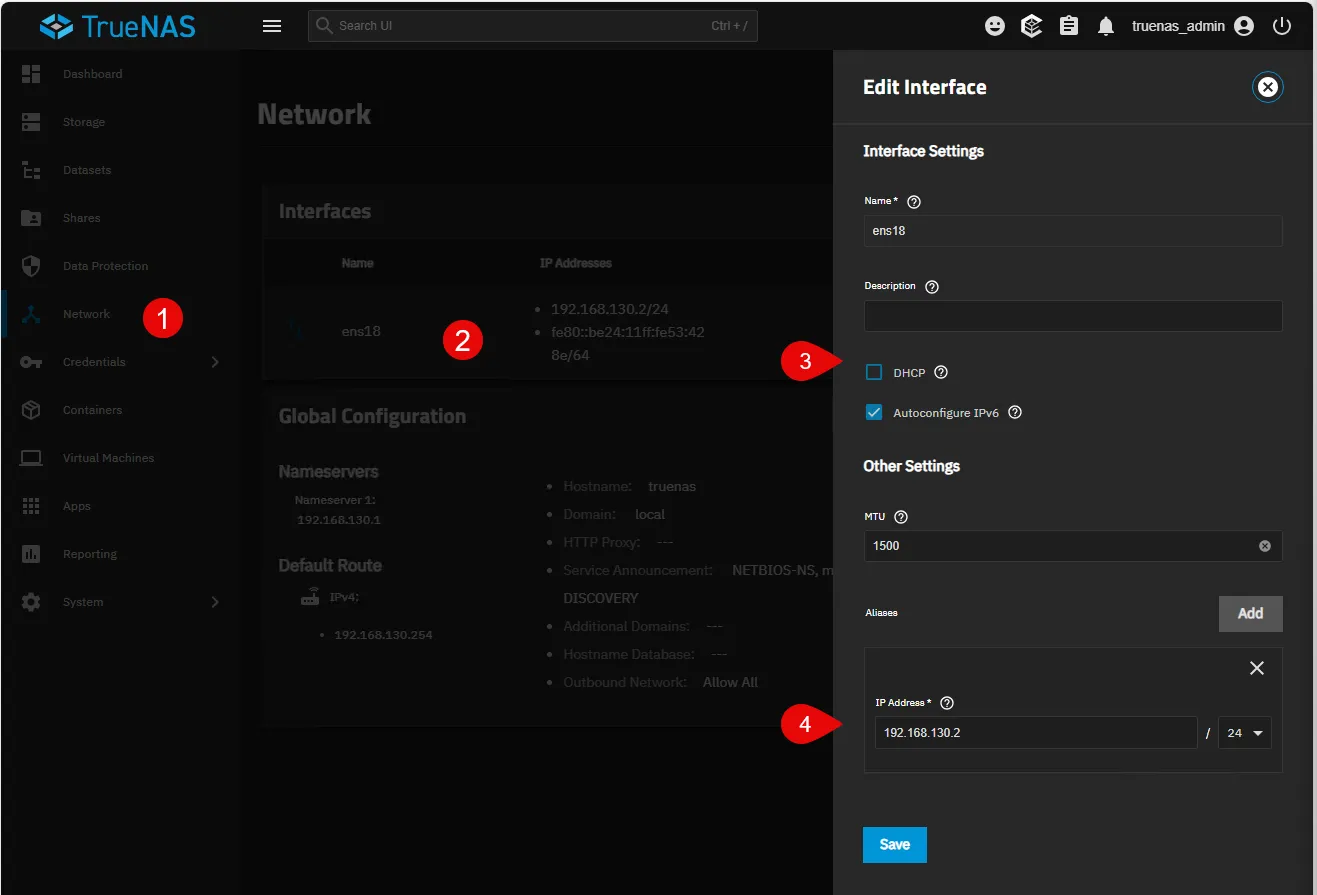Open the TrueCommand status icon
1317x895 pixels.
click(x=1031, y=26)
